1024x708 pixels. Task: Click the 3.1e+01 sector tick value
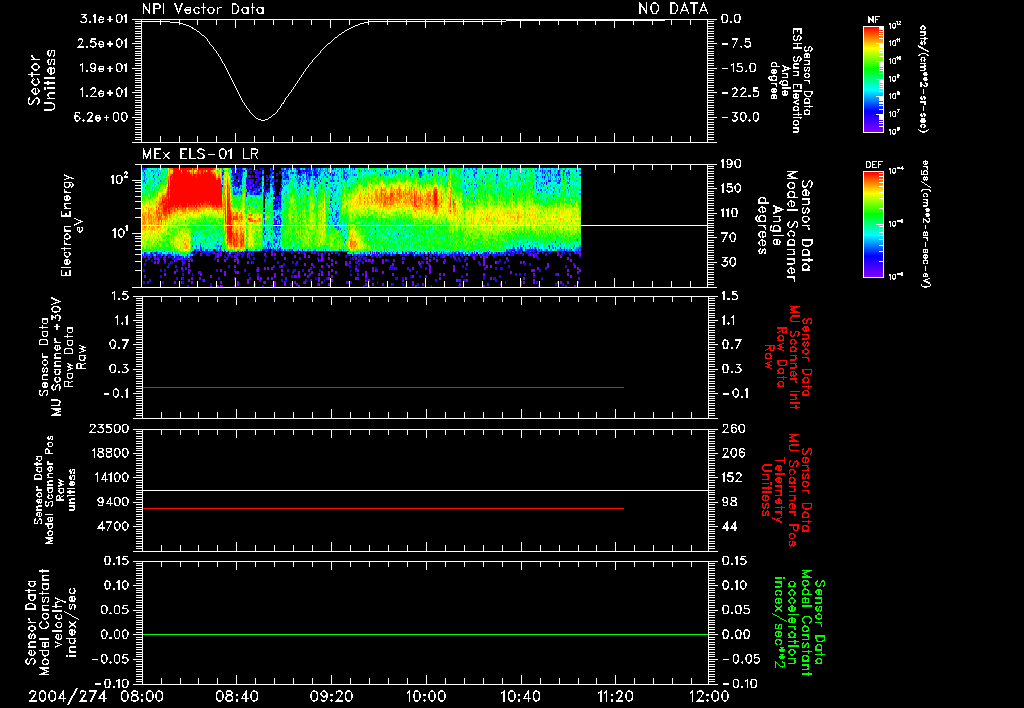(103, 19)
